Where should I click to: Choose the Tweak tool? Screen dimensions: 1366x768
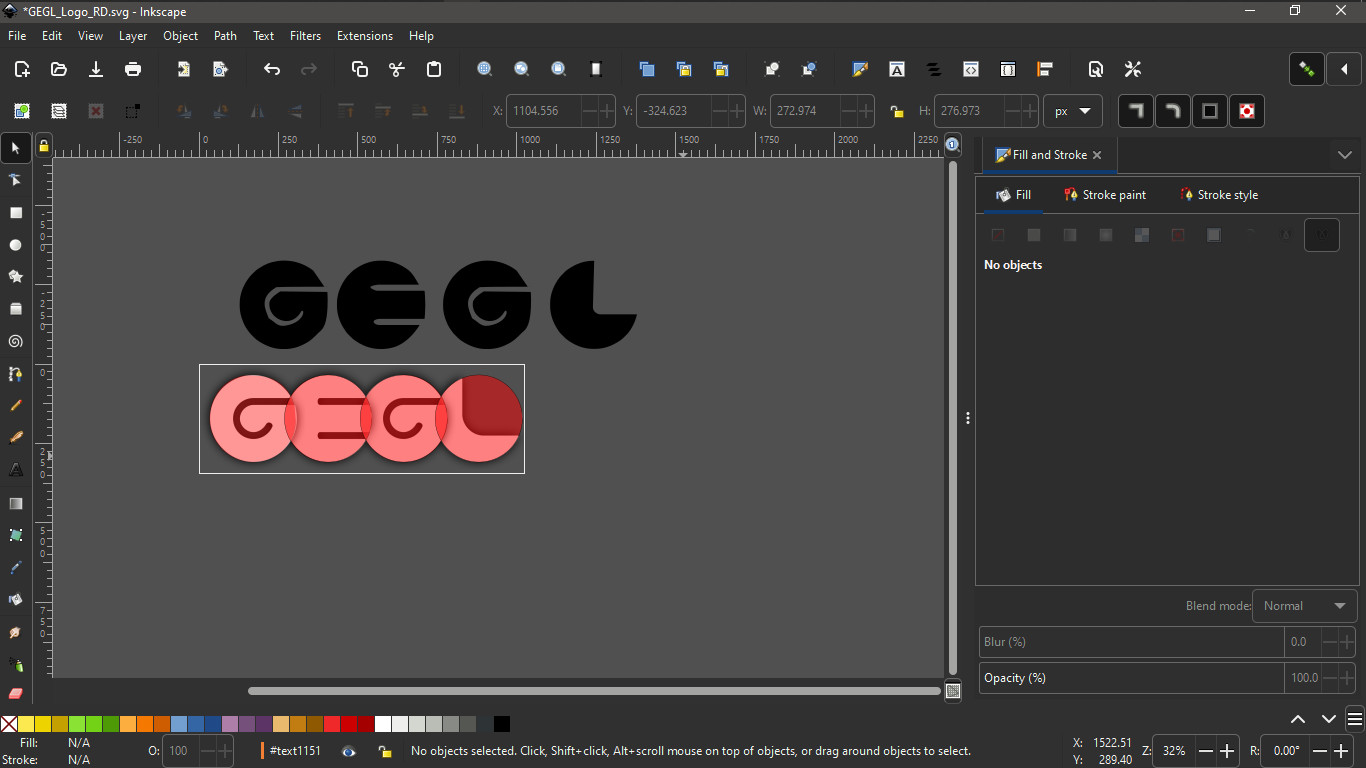[x=15, y=632]
